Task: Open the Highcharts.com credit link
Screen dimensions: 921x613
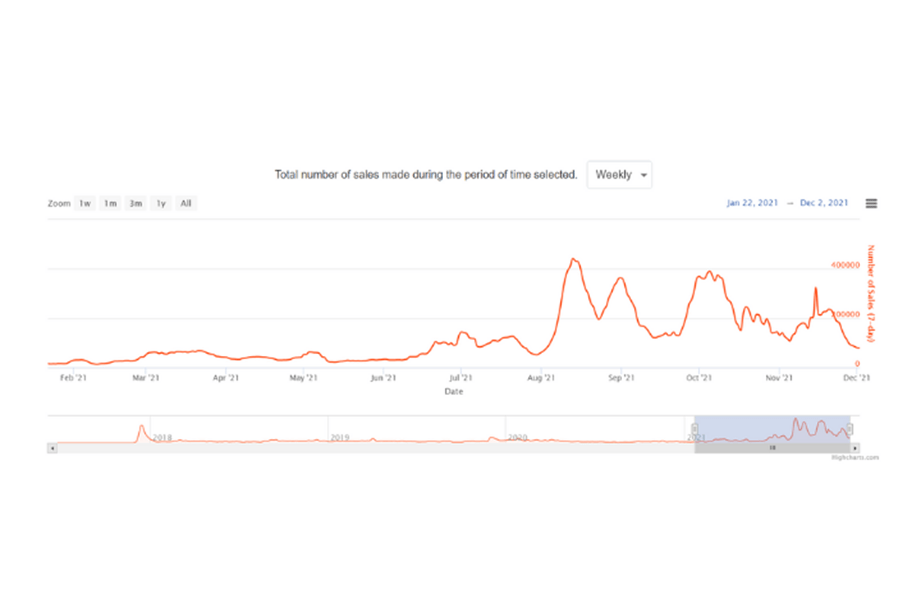Action: 855,457
